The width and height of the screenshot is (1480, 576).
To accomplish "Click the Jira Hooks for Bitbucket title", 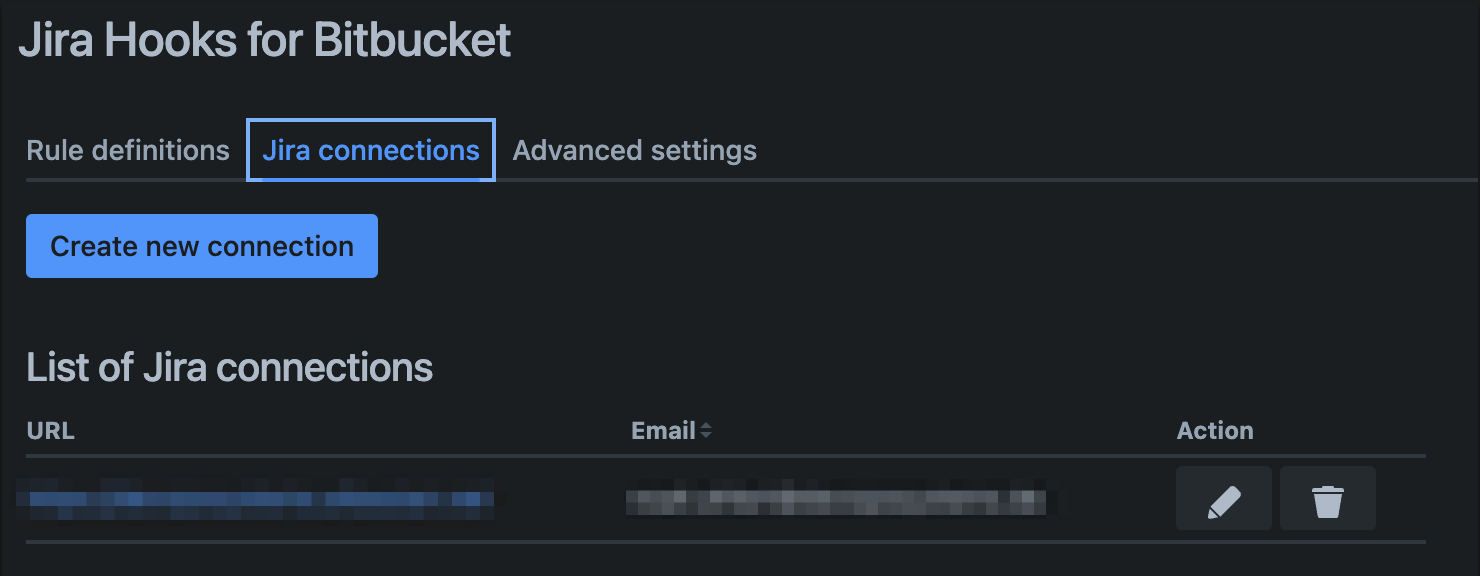I will pos(265,41).
